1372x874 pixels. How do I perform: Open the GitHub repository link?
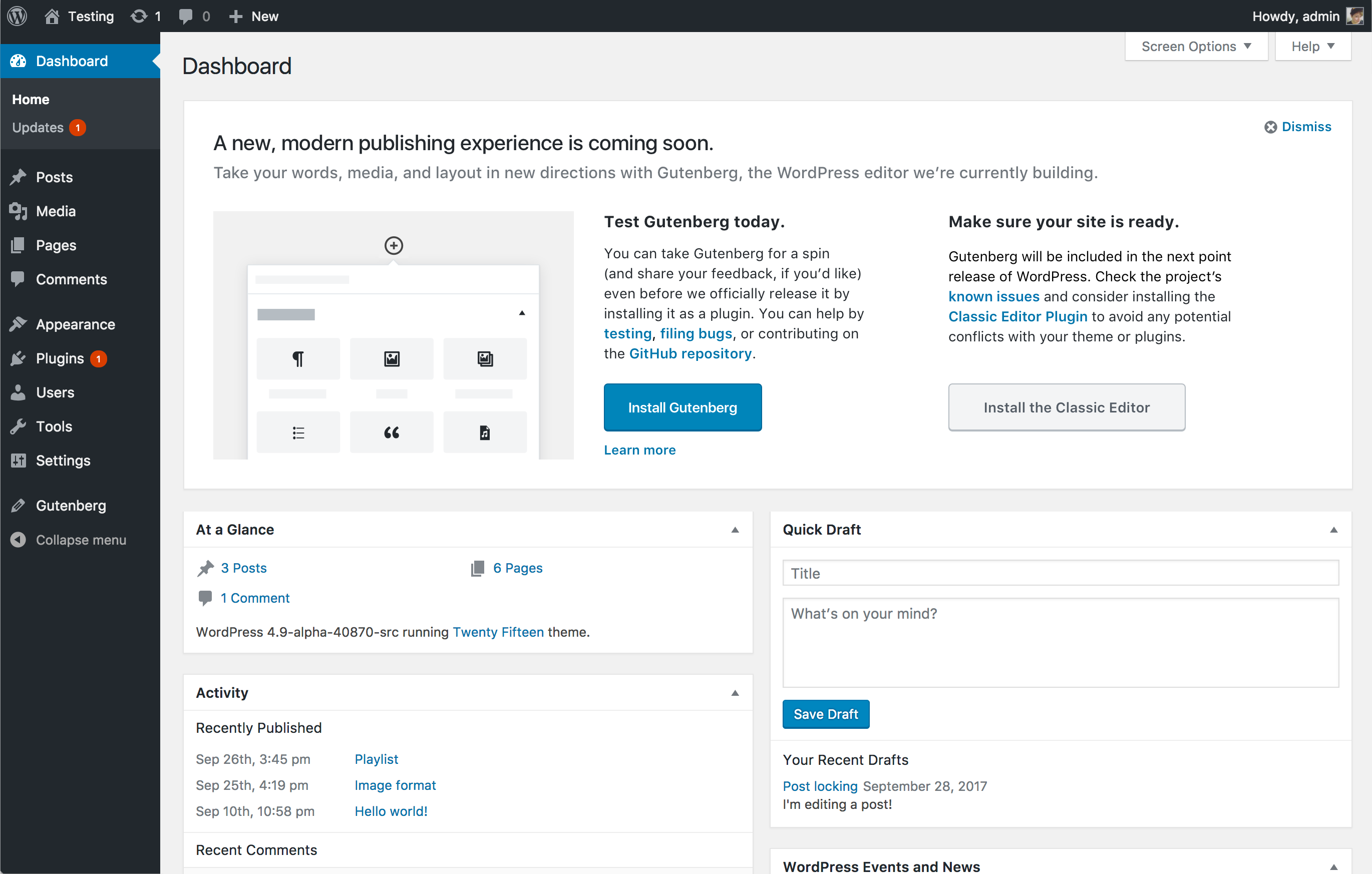(690, 354)
